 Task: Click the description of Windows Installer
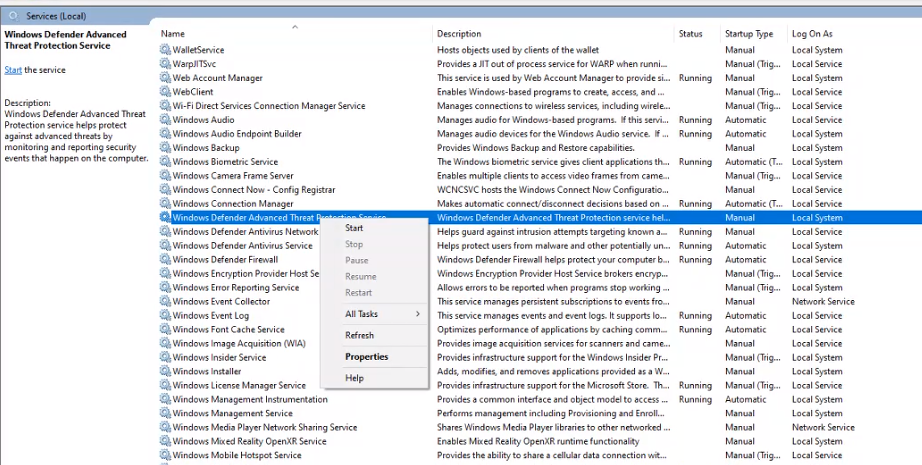[x=553, y=372]
